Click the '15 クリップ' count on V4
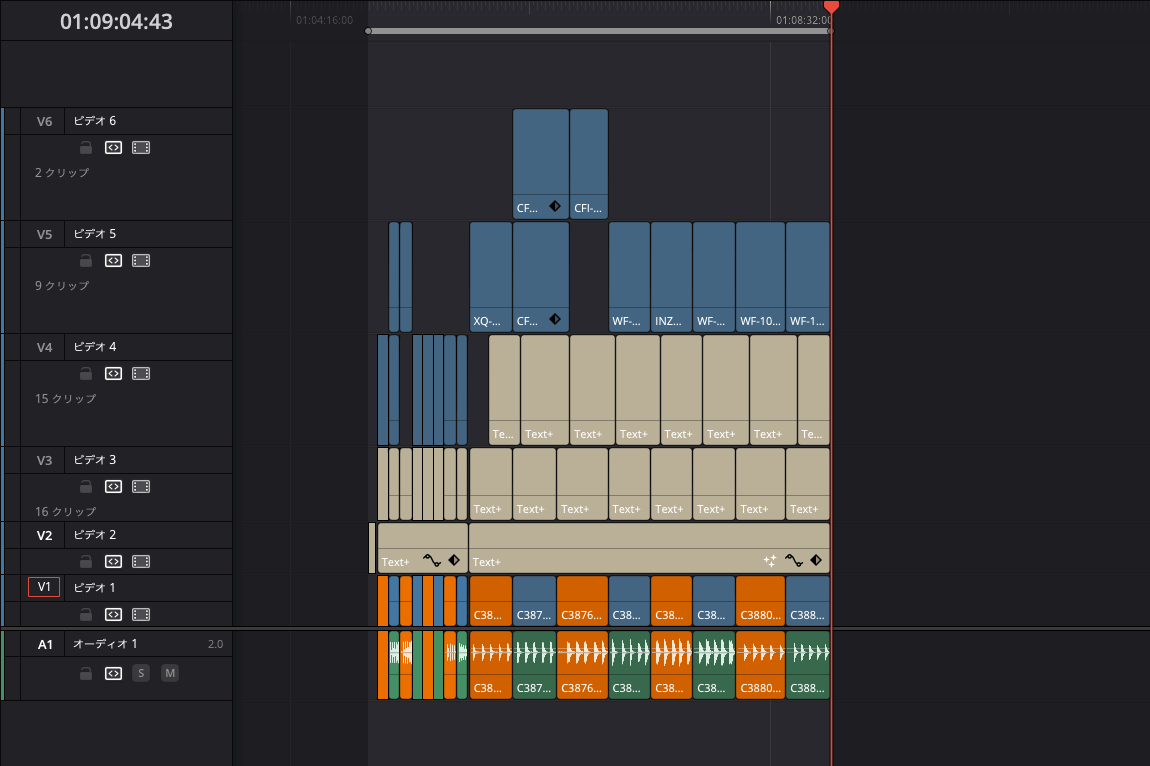The image size is (1150, 766). (x=65, y=398)
